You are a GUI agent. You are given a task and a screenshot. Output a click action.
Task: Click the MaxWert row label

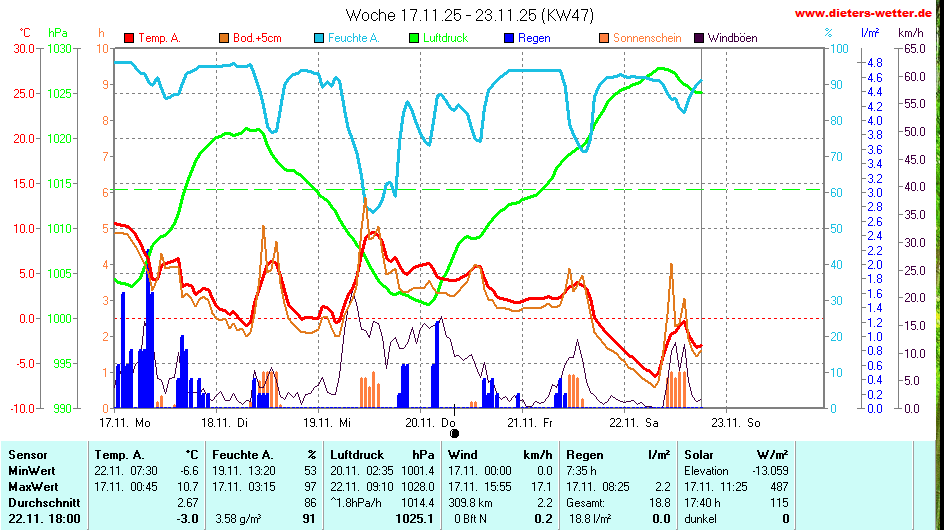(x=33, y=486)
